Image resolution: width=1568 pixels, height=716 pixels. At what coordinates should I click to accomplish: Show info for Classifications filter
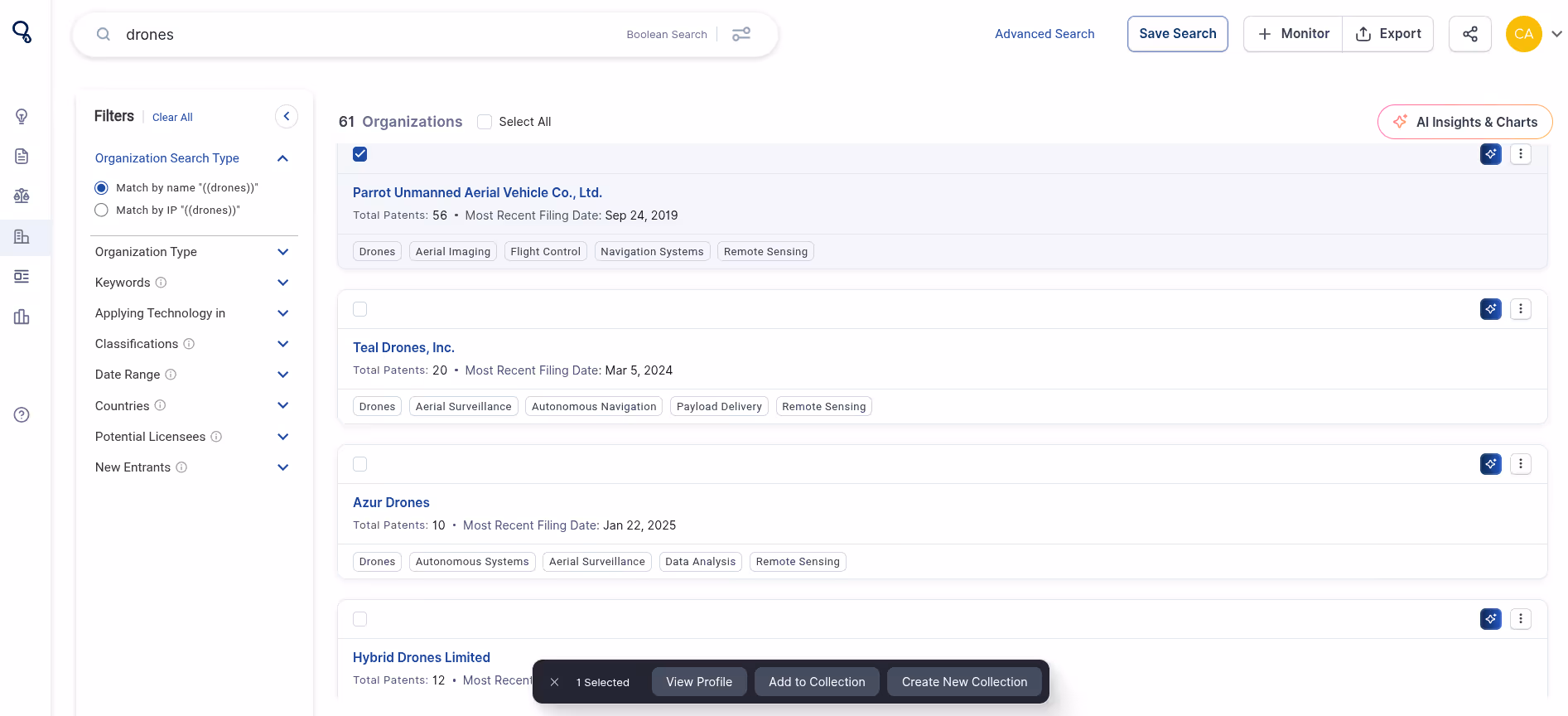click(189, 344)
